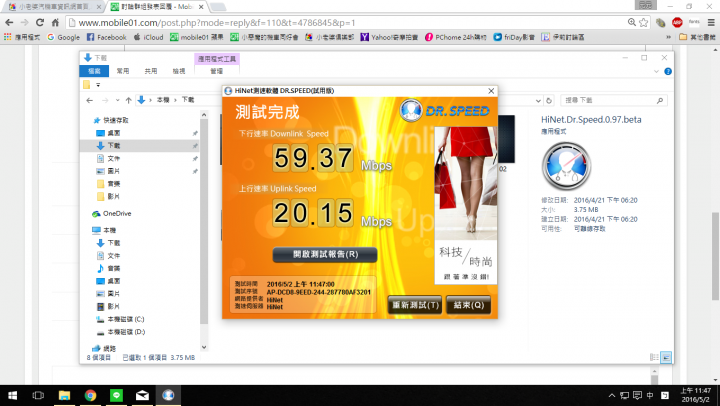Open the 檔案 ribbon tab in Explorer
The height and width of the screenshot is (406, 720).
94,71
